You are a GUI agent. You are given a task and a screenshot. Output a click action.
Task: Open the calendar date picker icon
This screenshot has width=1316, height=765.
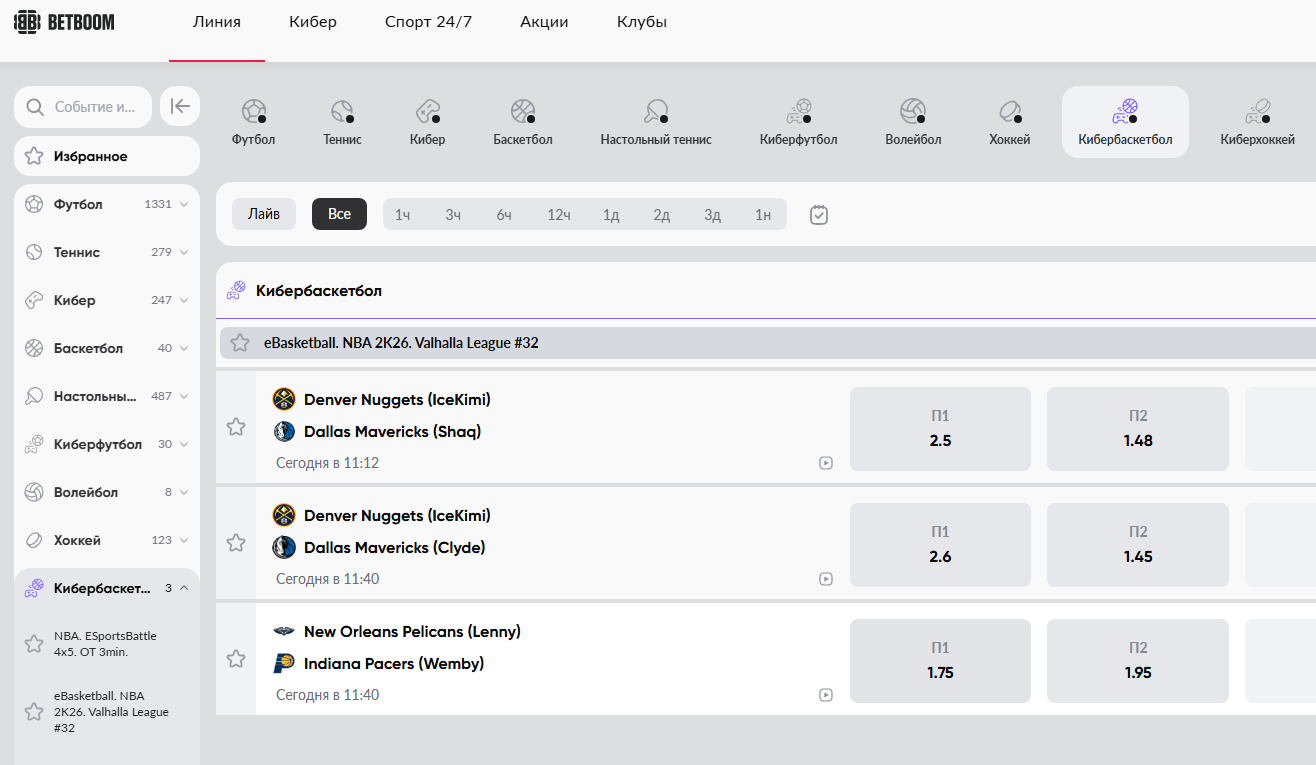(x=819, y=214)
